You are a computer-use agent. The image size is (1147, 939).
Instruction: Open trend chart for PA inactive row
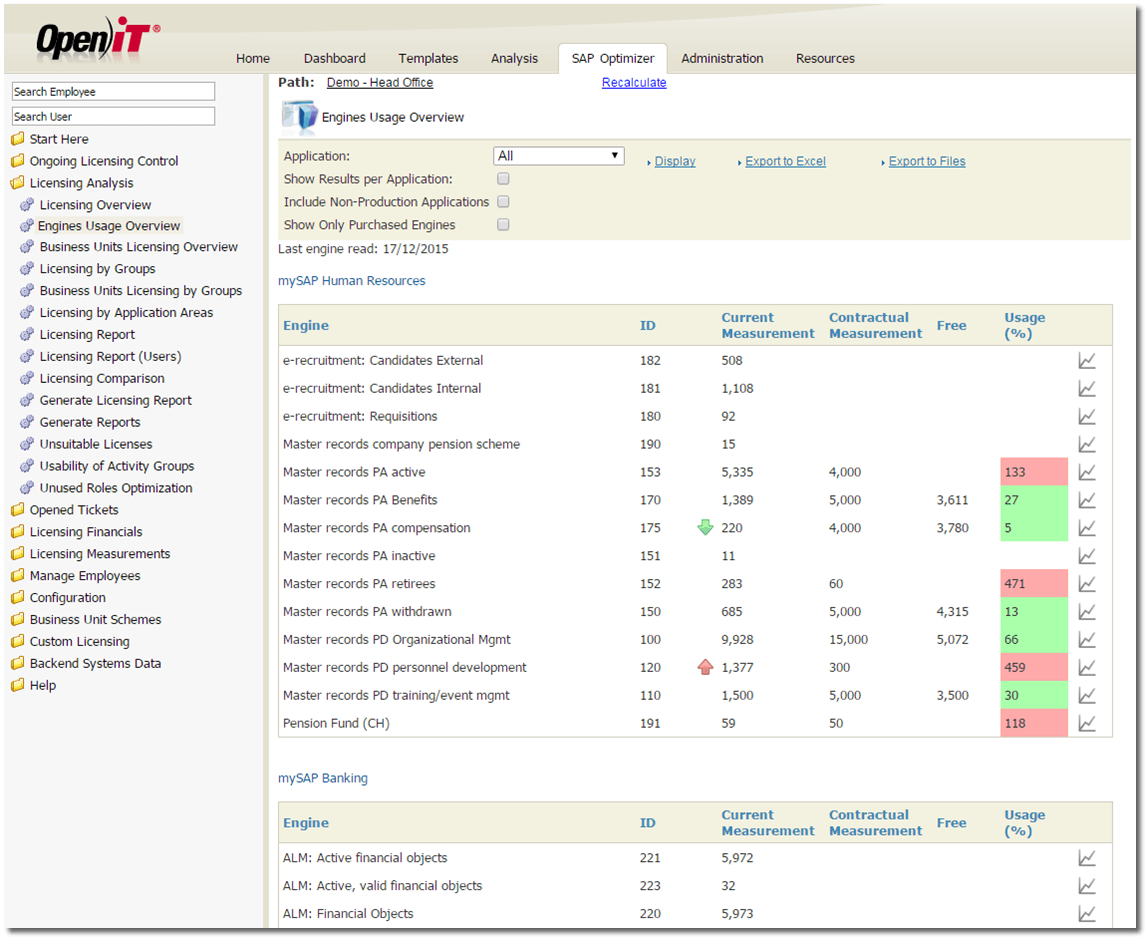coord(1087,556)
